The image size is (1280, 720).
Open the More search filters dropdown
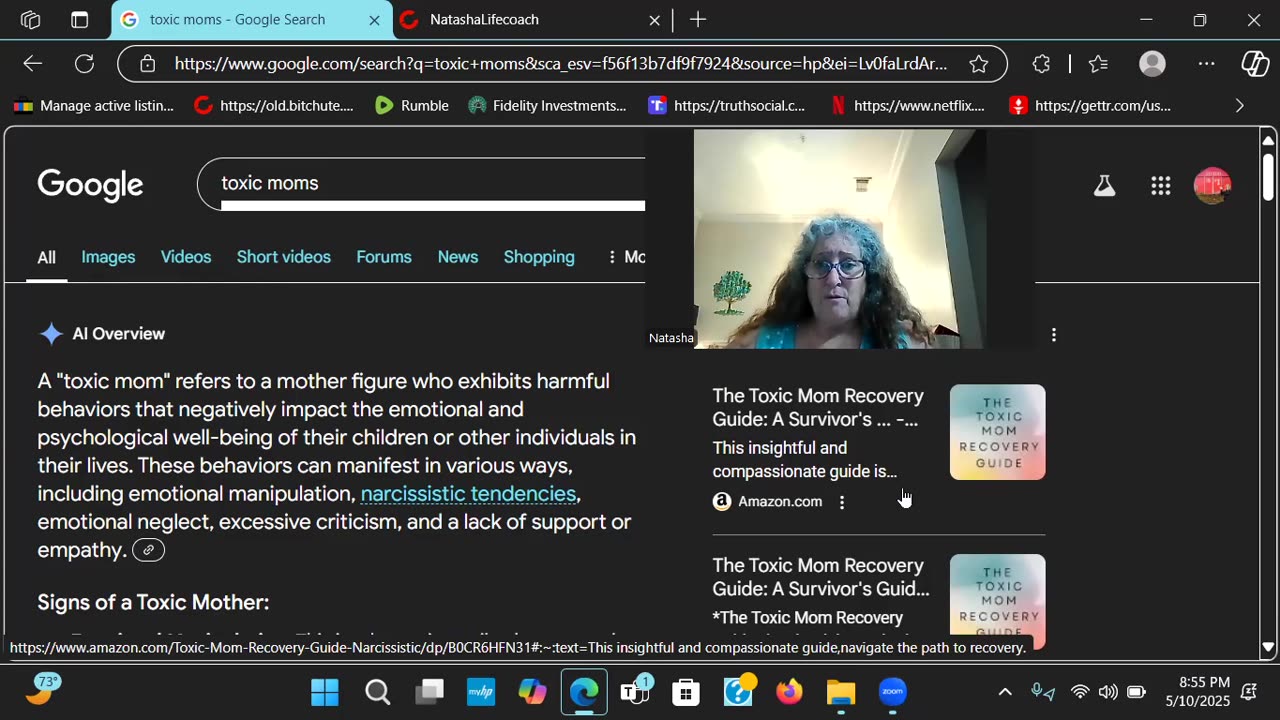[x=626, y=257]
